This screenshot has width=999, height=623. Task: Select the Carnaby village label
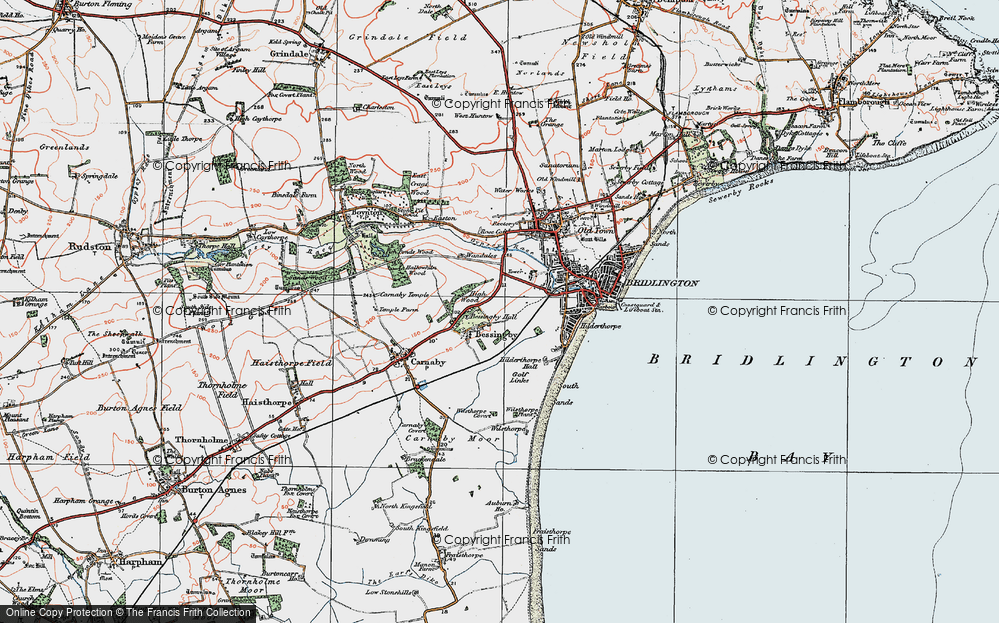[428, 362]
